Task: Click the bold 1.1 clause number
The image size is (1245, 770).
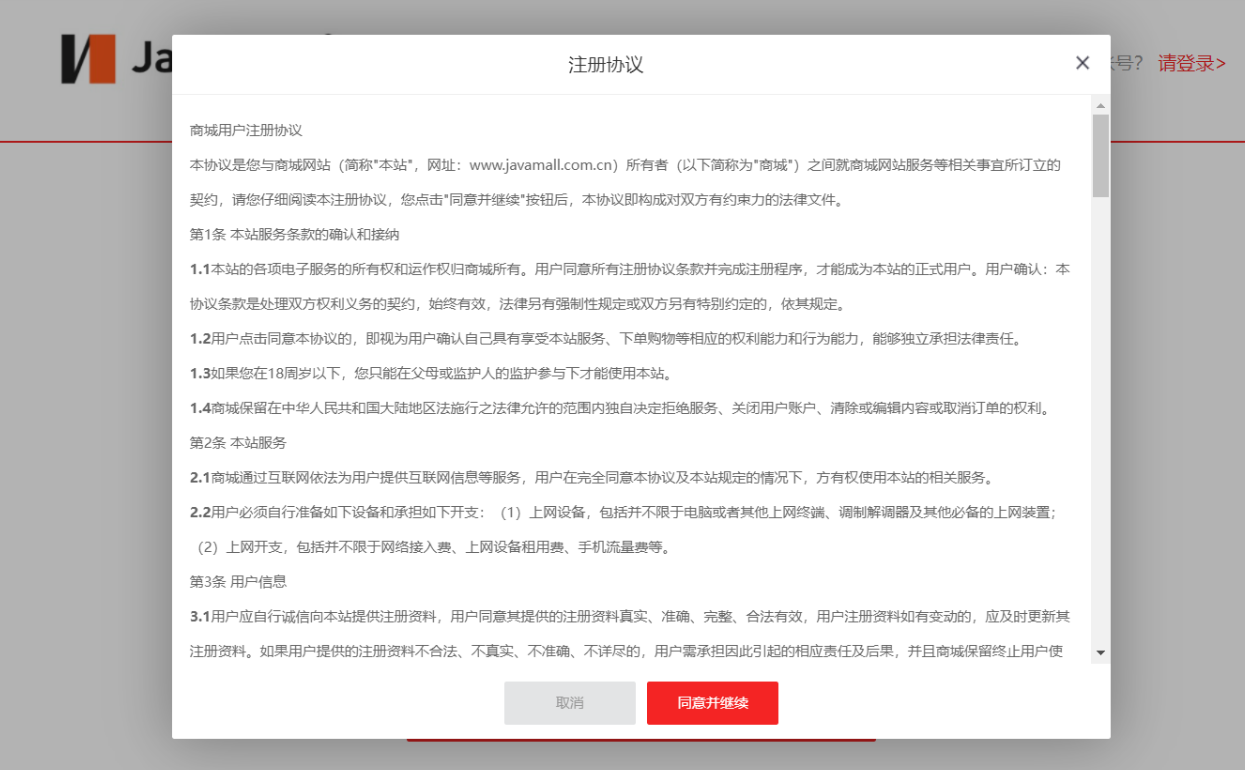Action: pos(200,270)
